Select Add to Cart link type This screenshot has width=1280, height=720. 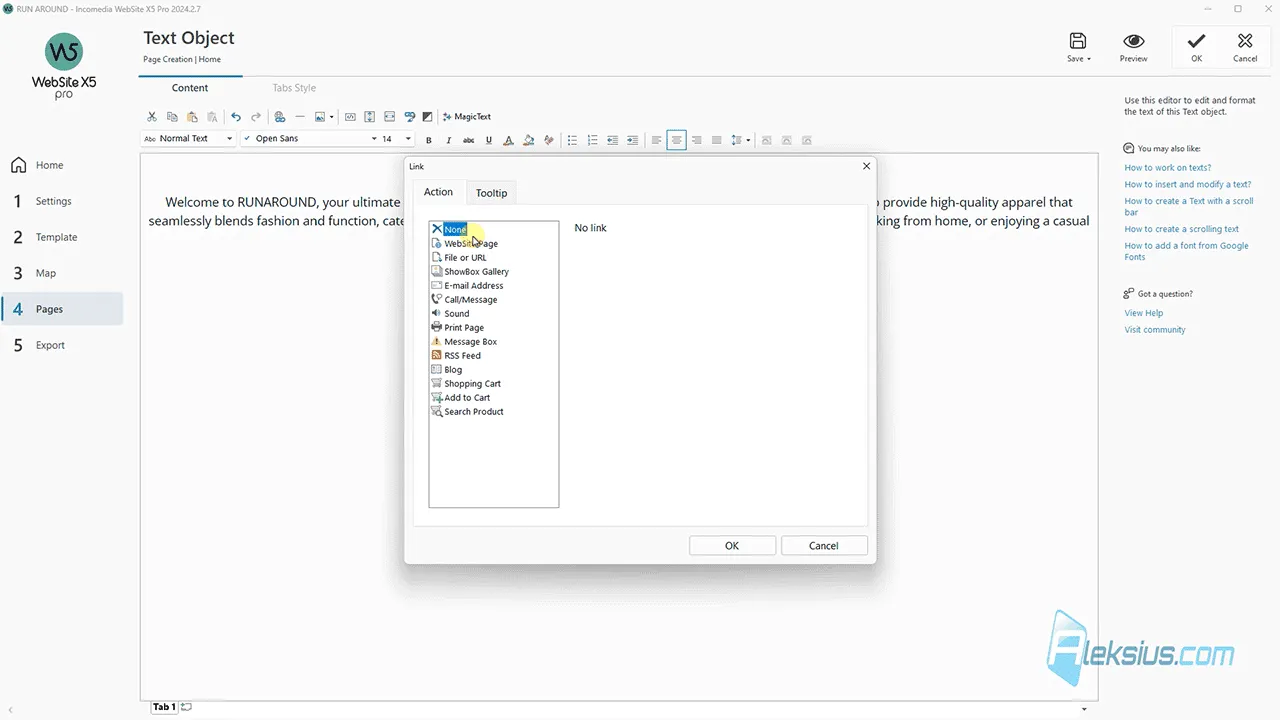(x=460, y=398)
